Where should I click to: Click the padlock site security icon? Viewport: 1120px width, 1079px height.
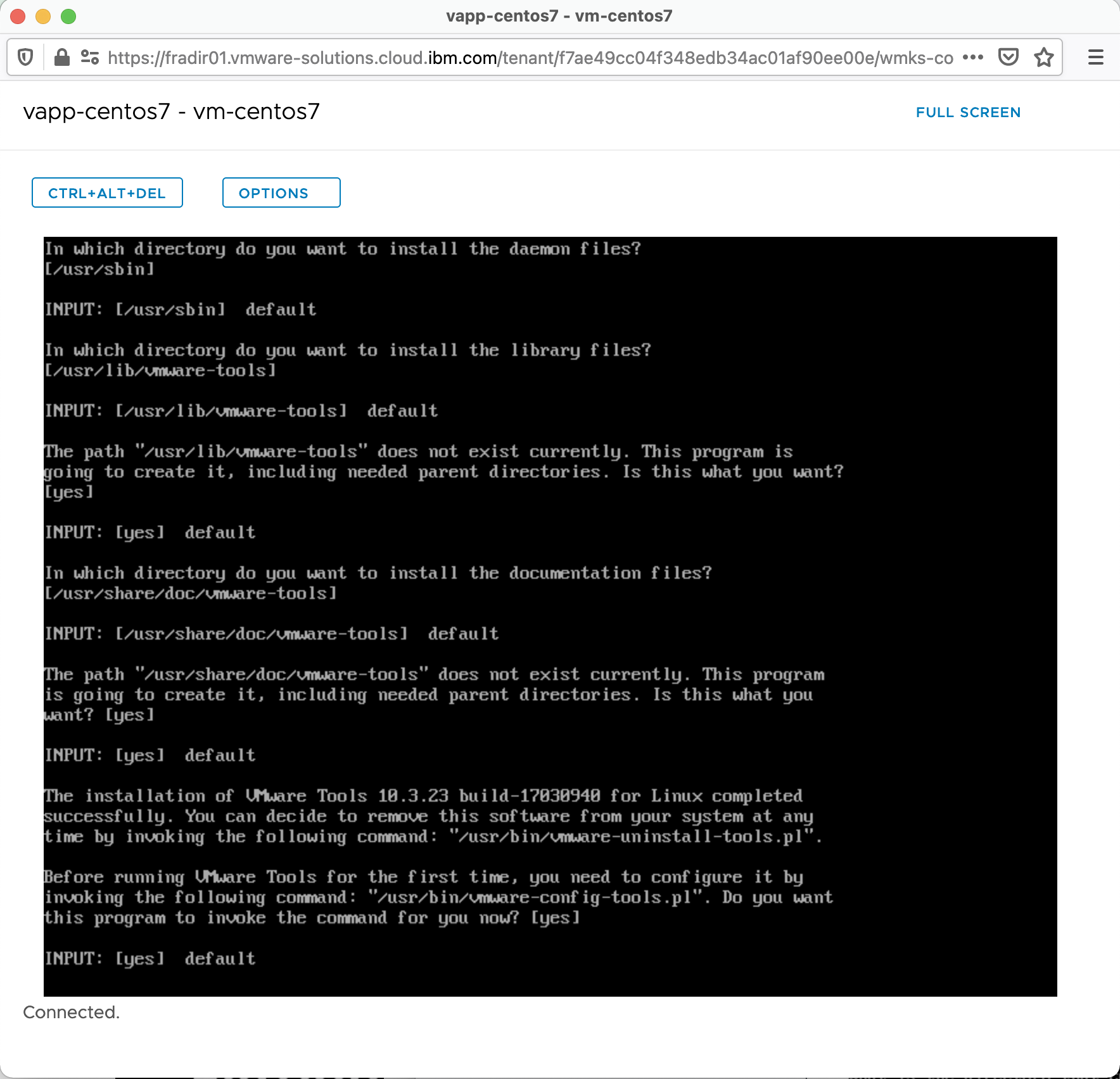pos(61,58)
